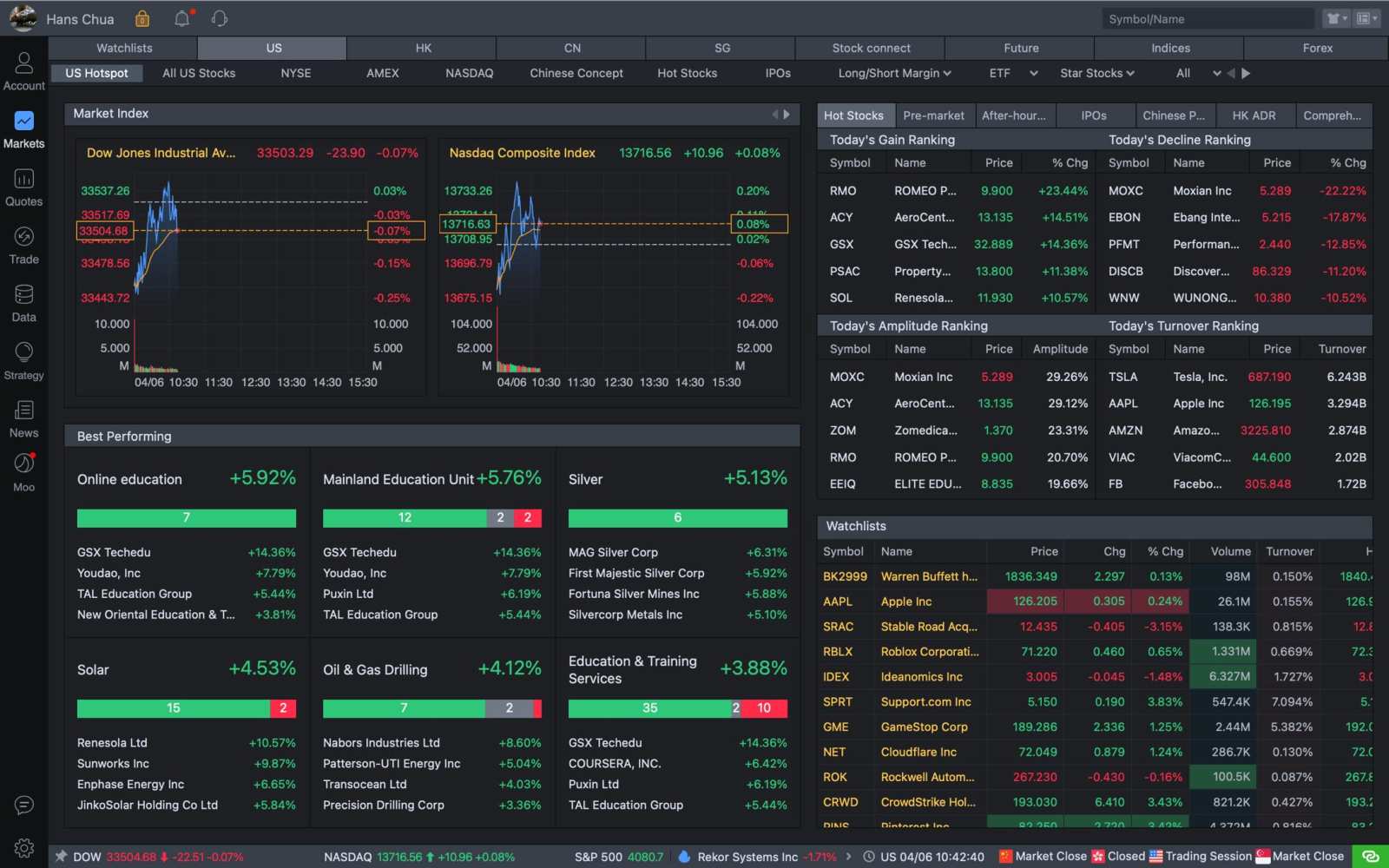Open the Strategy sidebar section
Viewport: 1389px width, 868px height.
[x=23, y=361]
